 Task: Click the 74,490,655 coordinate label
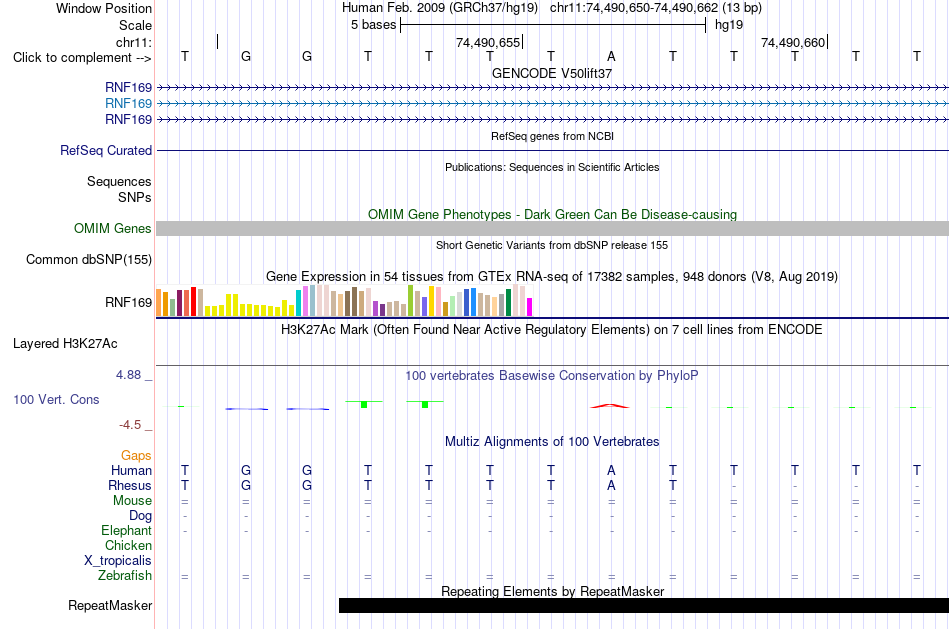point(488,42)
